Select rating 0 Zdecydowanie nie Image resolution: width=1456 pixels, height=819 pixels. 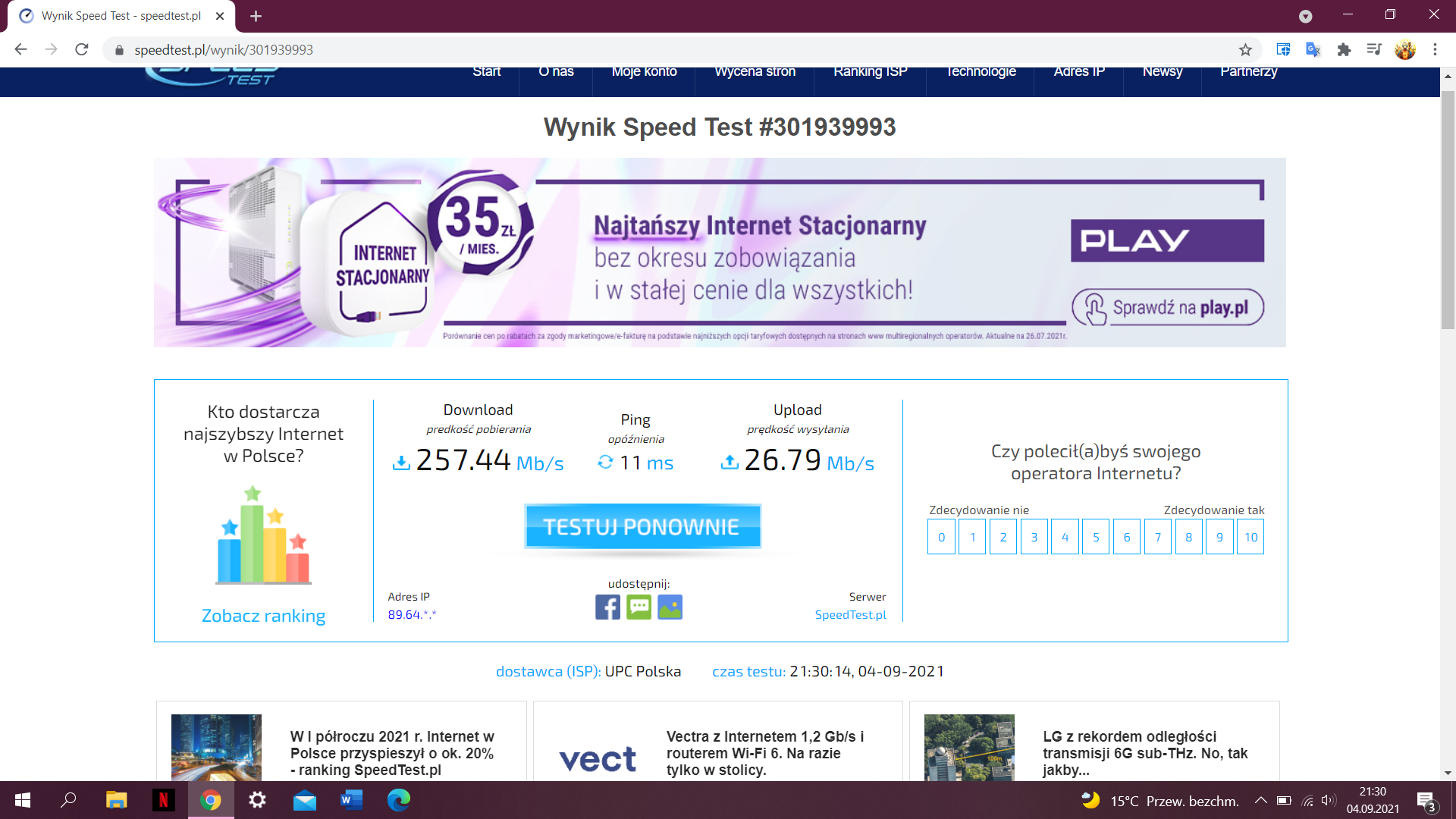pos(941,537)
